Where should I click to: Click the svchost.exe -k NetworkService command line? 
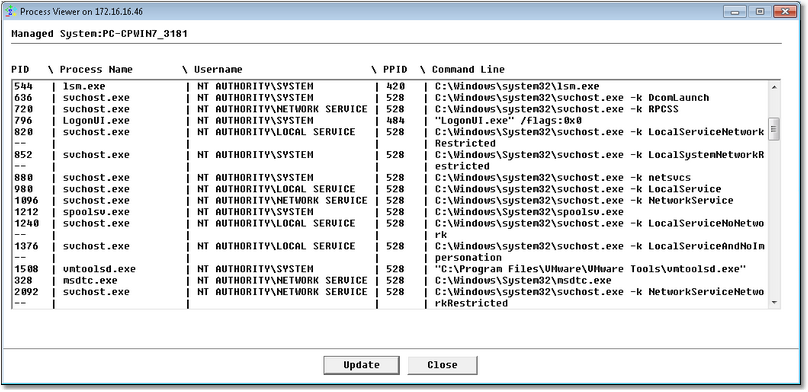click(584, 200)
